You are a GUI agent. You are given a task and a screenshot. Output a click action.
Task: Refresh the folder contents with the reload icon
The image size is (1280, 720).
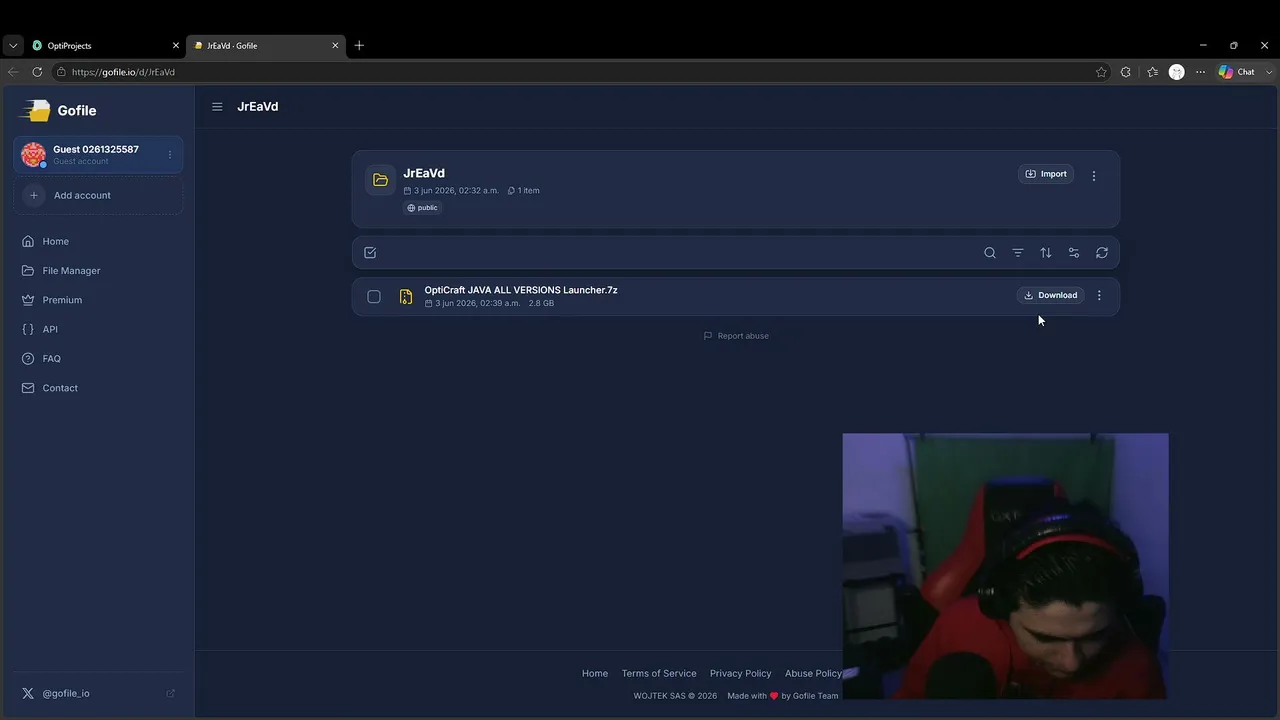point(1102,253)
